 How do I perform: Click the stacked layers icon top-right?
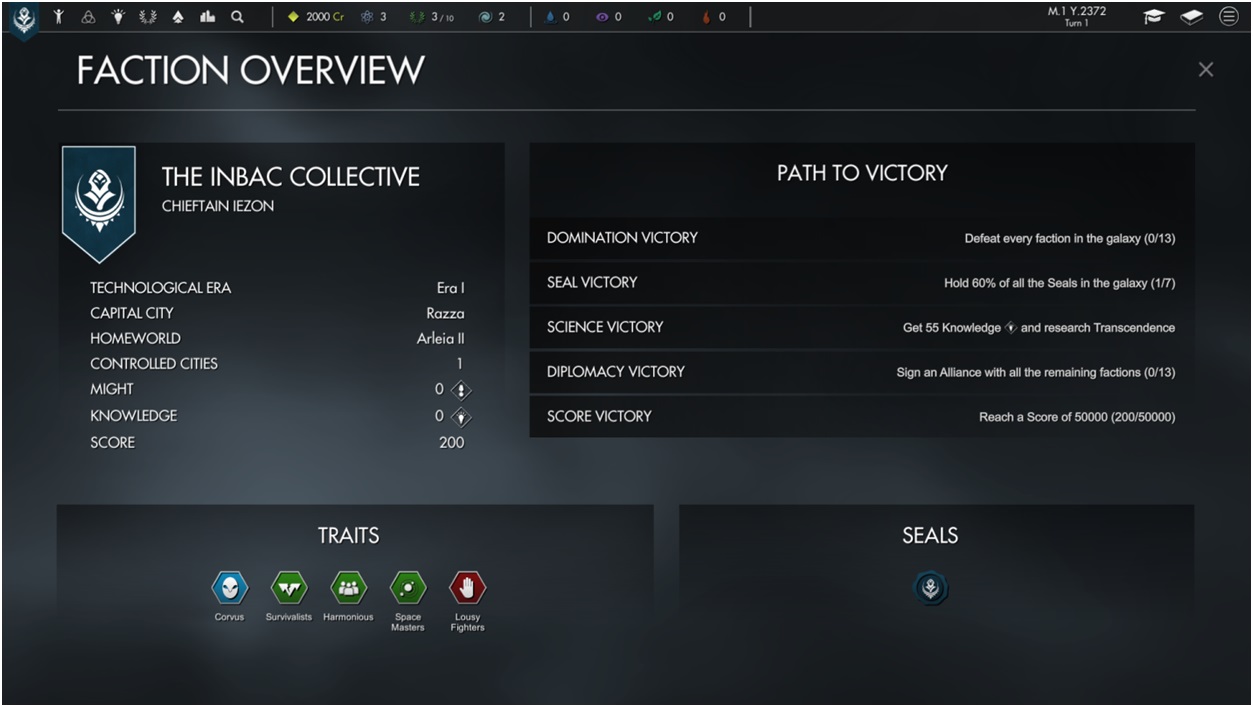pyautogui.click(x=1191, y=17)
